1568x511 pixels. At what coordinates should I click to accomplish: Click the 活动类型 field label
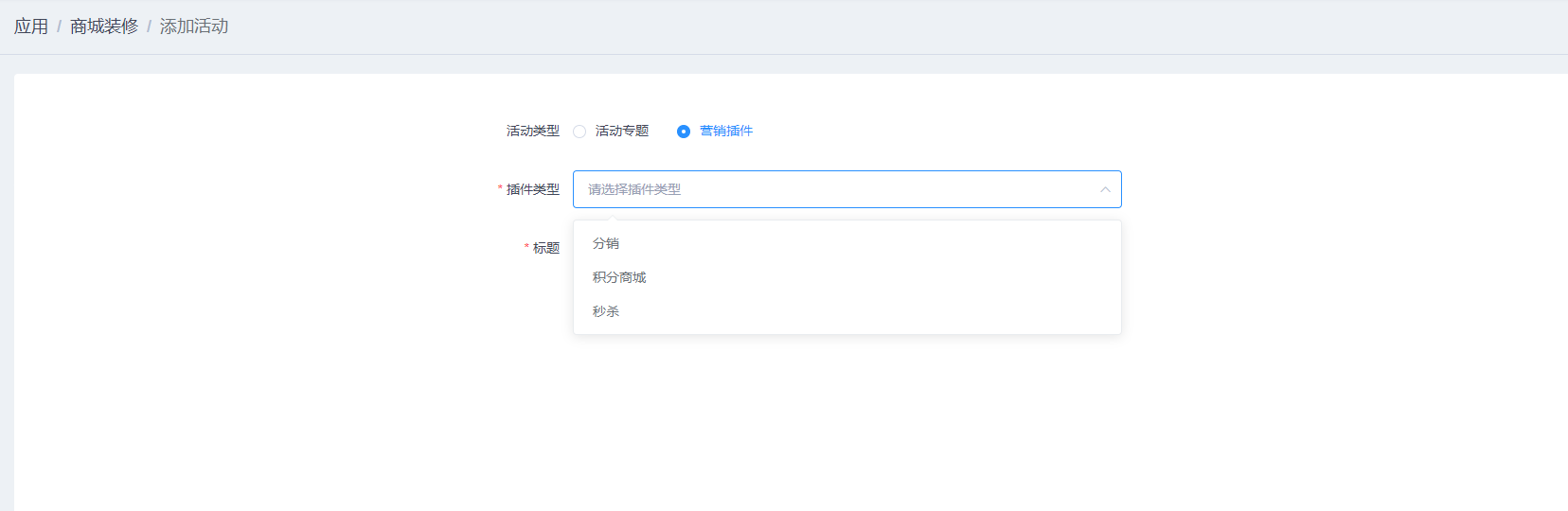coord(533,131)
